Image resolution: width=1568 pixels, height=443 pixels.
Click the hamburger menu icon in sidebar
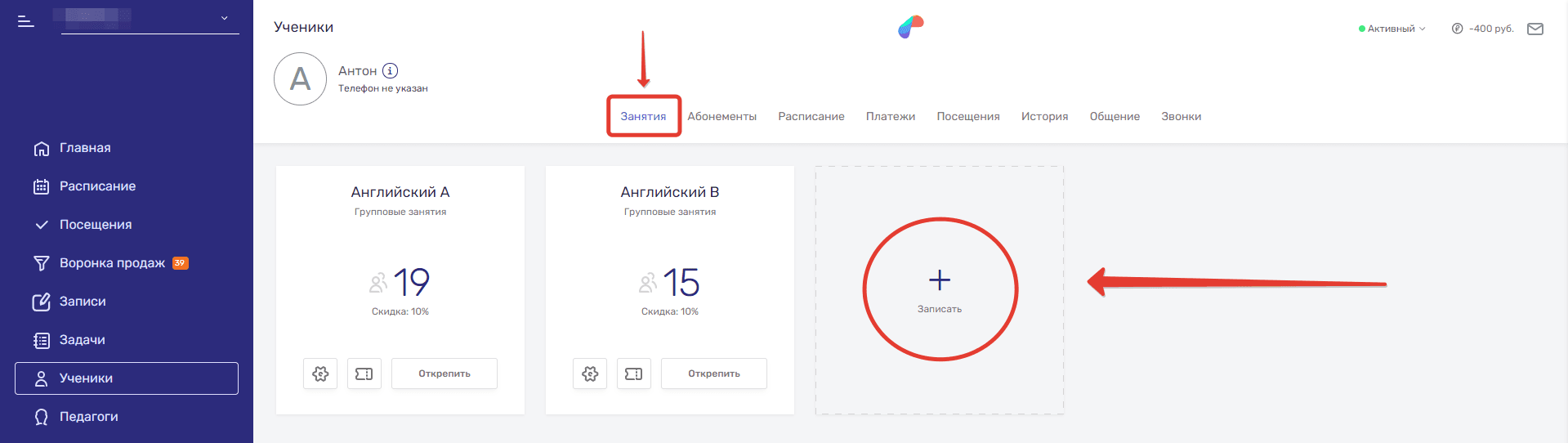[x=26, y=21]
